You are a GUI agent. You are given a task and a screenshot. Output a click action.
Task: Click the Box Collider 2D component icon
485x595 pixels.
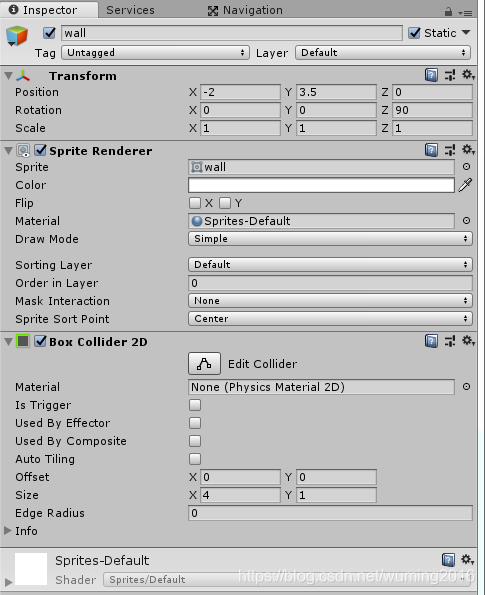[23, 341]
